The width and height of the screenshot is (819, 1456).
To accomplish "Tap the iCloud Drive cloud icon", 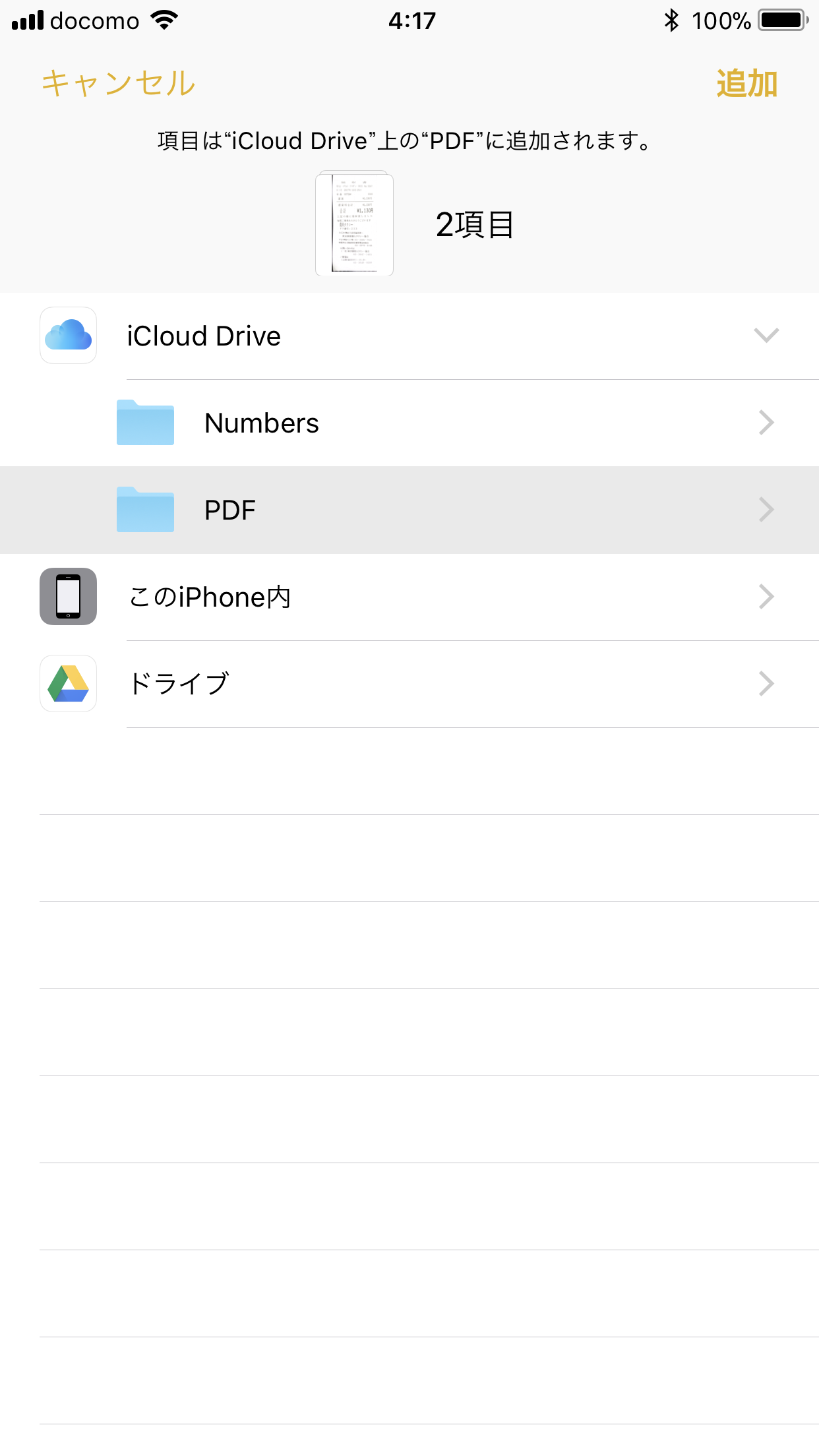I will (68, 335).
